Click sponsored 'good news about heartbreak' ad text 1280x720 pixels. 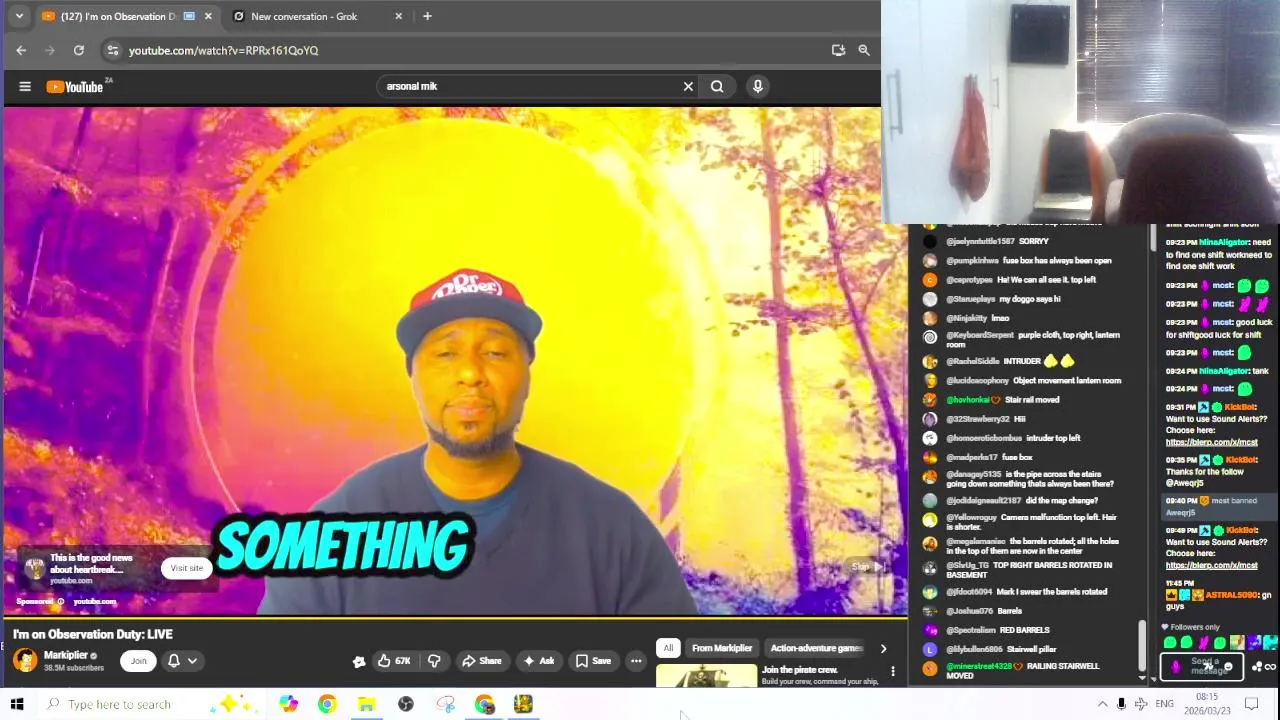pos(91,564)
